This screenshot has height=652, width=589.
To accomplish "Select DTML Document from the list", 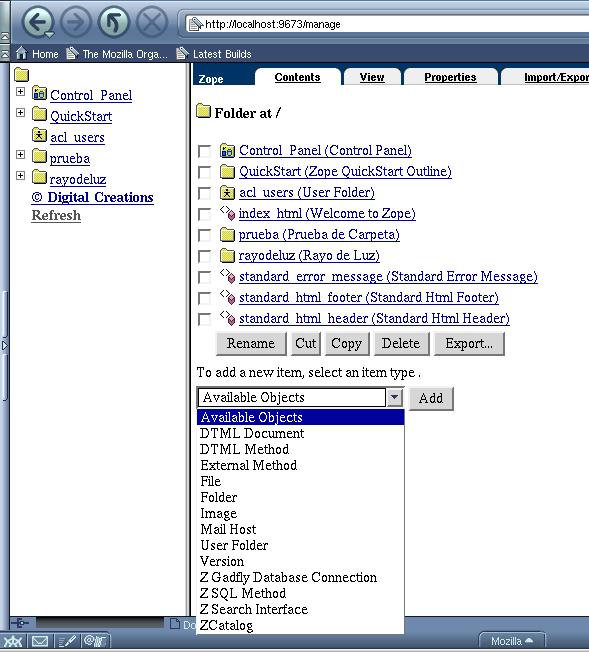I will pos(300,433).
